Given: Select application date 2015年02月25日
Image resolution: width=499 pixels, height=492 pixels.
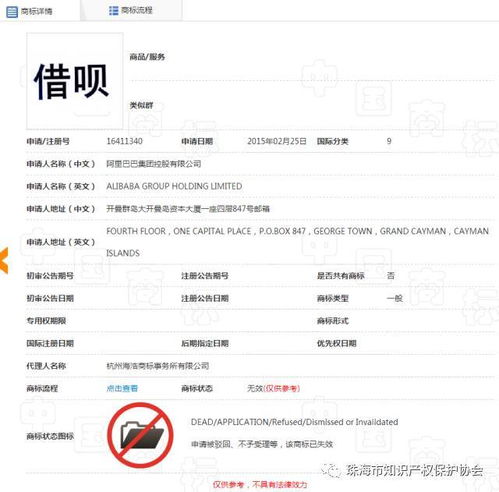Looking at the screenshot, I should (277, 141).
